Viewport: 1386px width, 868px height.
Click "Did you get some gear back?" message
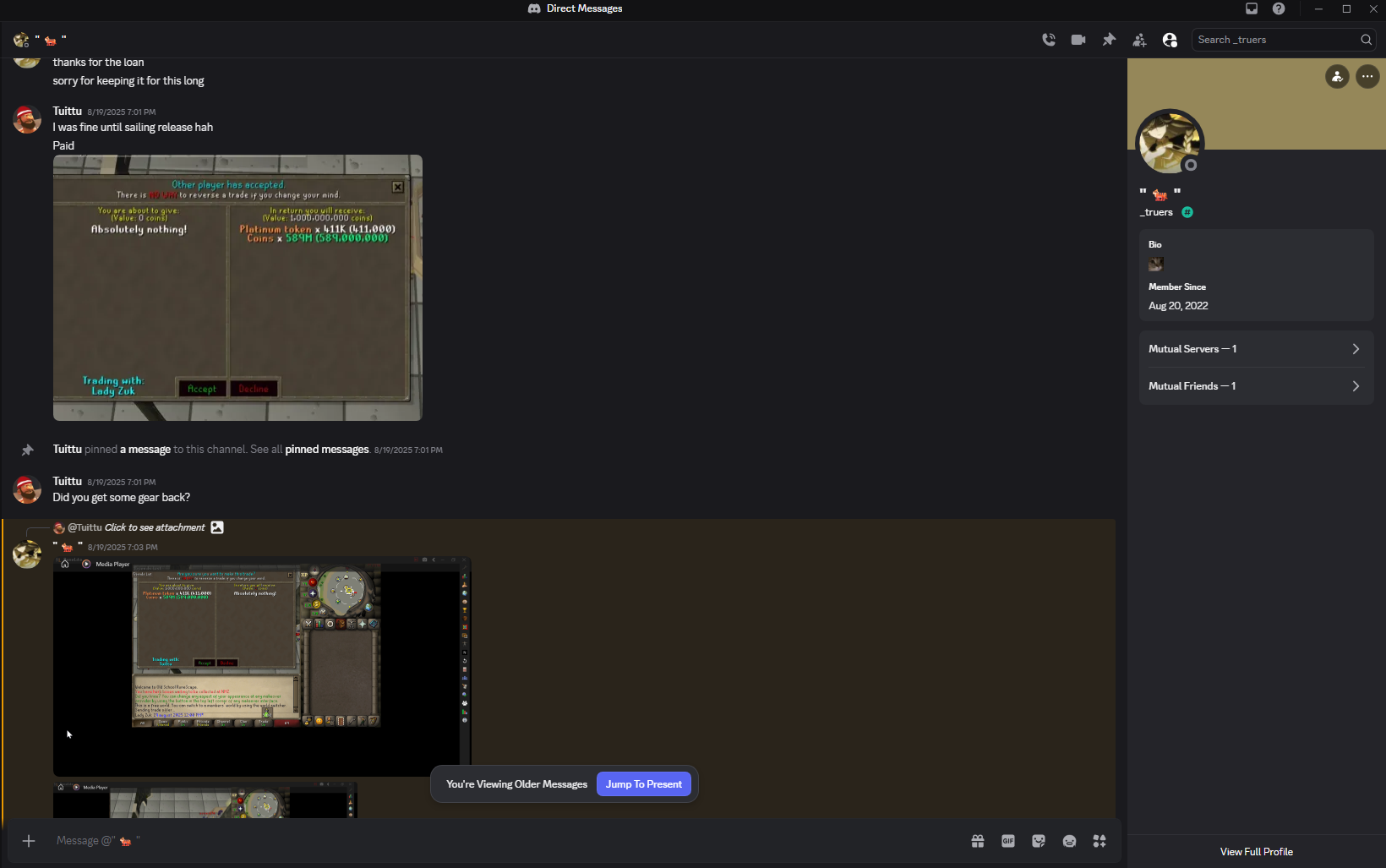(x=122, y=498)
